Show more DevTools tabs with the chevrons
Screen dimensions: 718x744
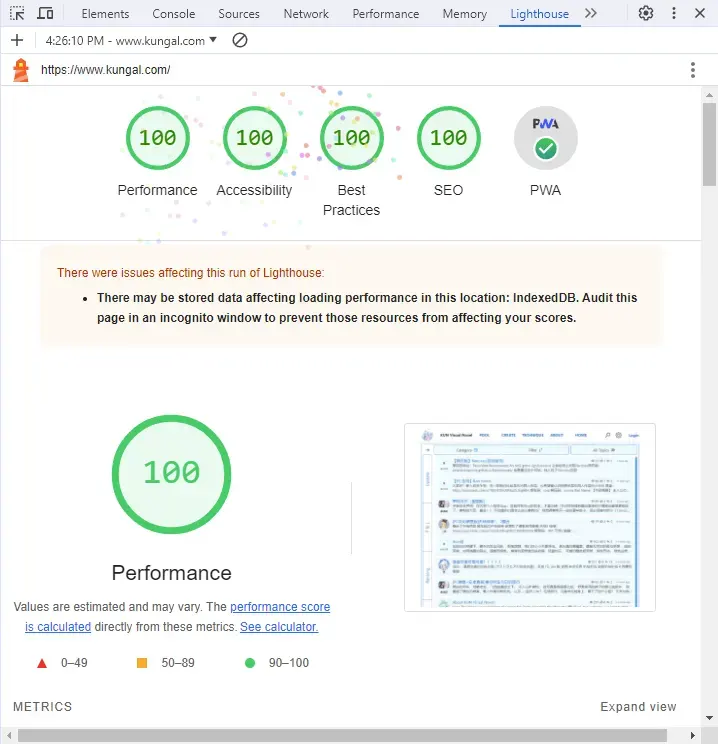pyautogui.click(x=591, y=13)
